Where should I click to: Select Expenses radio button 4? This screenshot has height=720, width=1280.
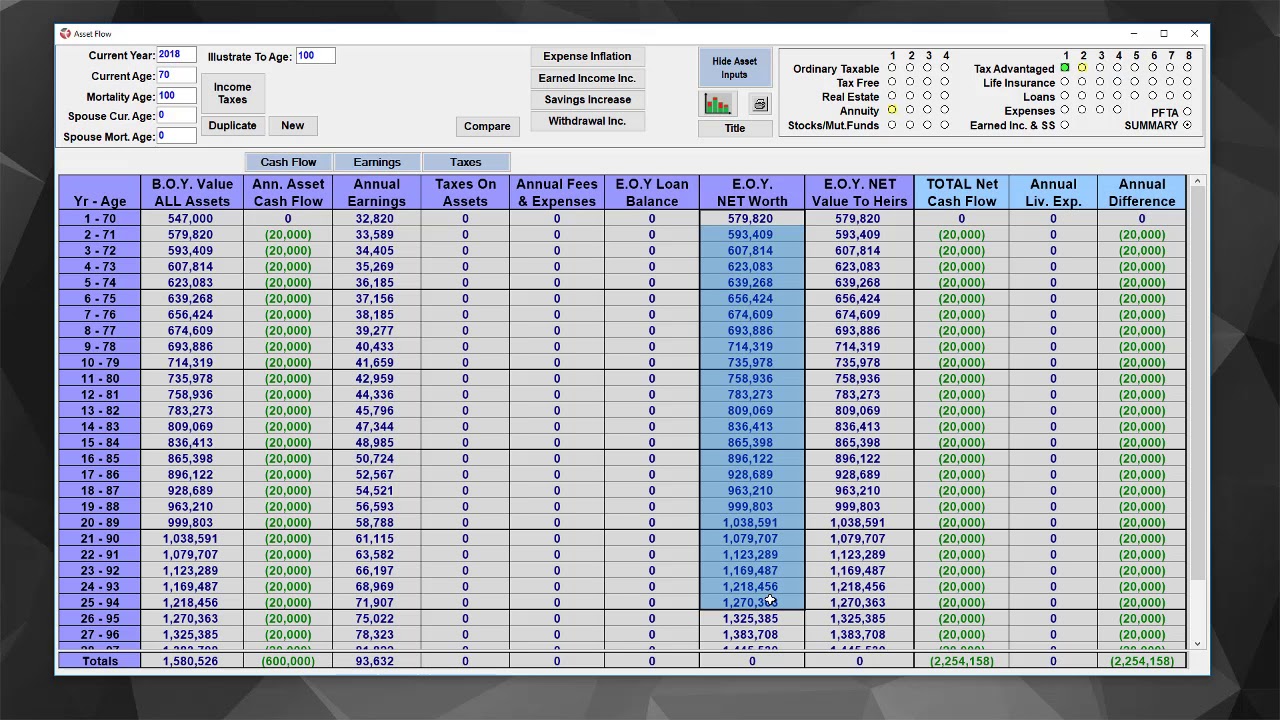pyautogui.click(x=1118, y=111)
